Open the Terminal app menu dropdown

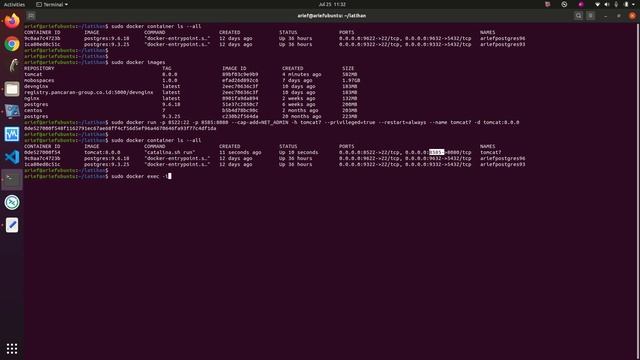(x=52, y=4)
